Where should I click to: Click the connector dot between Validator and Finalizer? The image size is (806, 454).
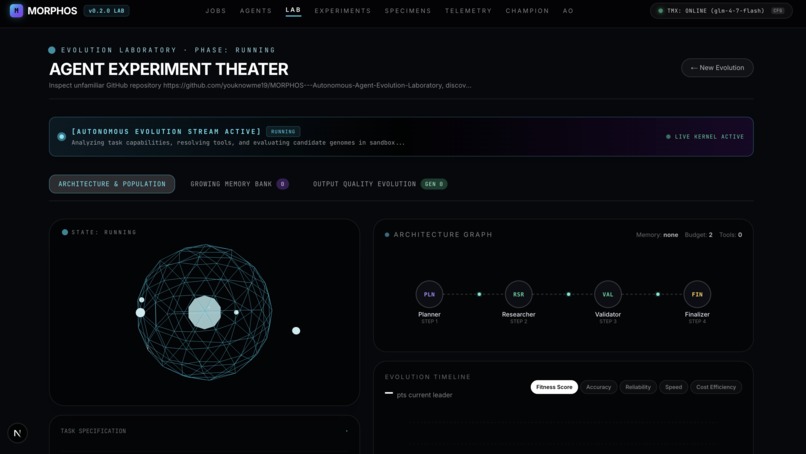pos(657,294)
